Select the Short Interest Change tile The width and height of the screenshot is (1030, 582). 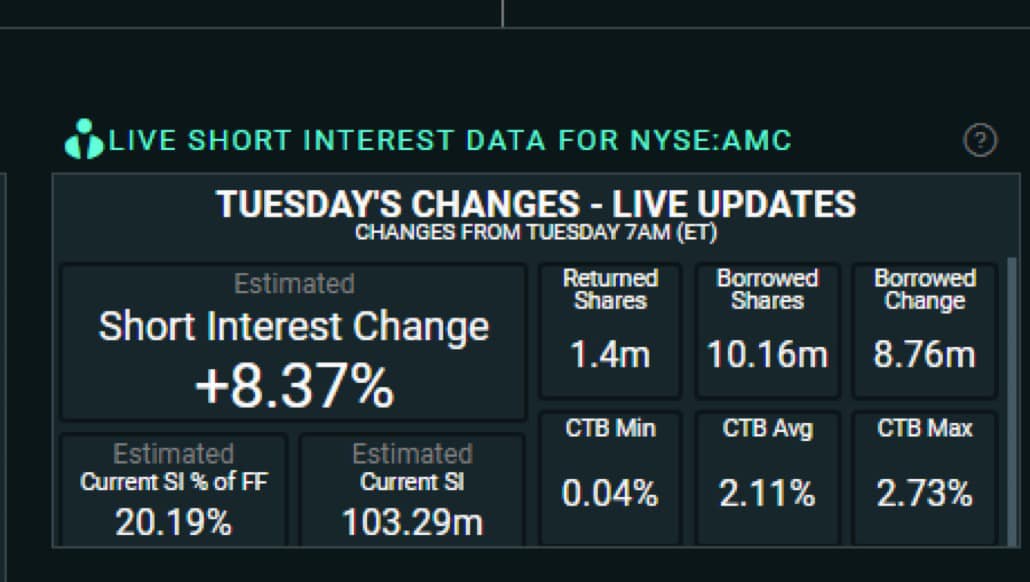pos(293,335)
